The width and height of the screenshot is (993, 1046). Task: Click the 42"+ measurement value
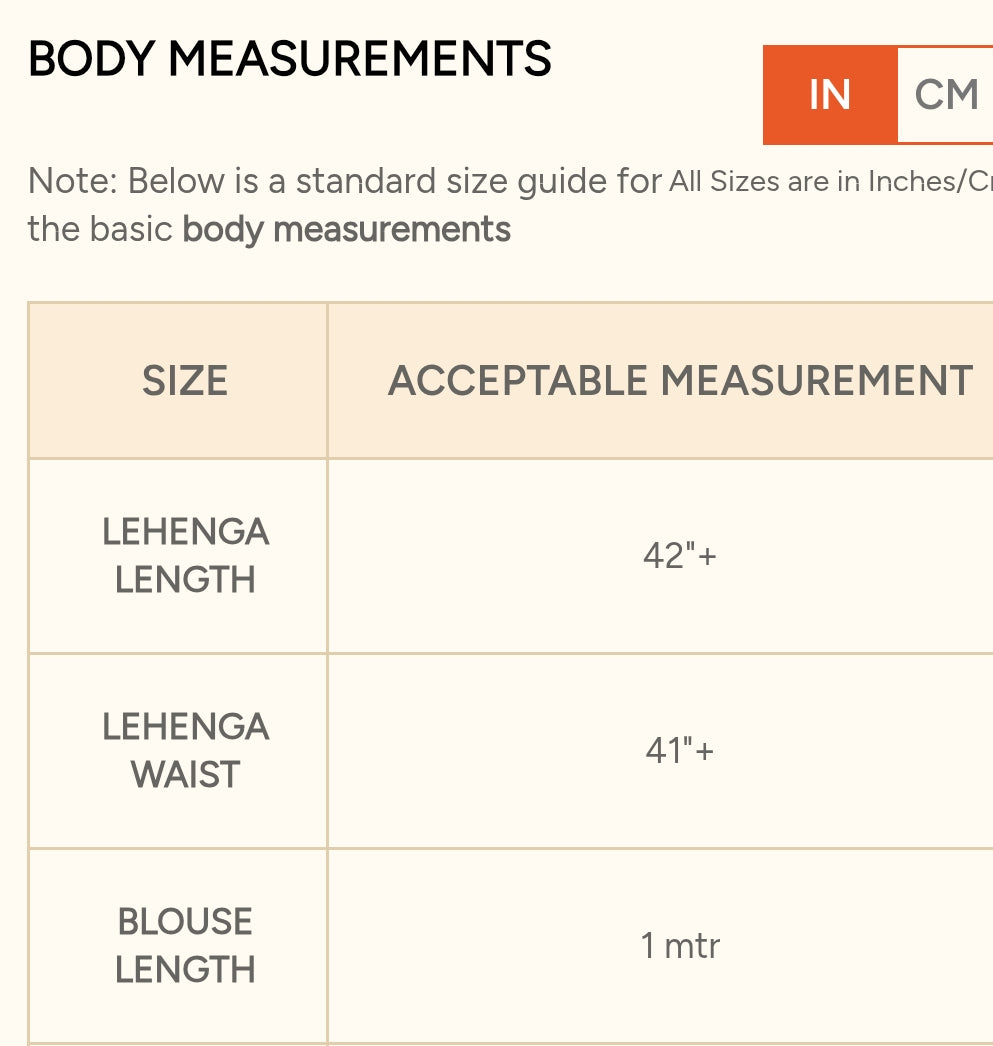tap(680, 555)
